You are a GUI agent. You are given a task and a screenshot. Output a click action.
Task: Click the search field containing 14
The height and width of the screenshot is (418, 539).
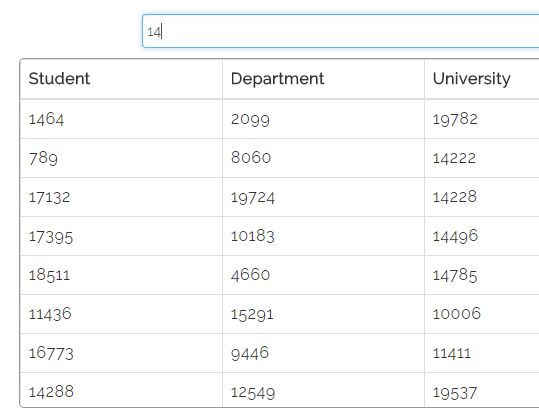(x=340, y=31)
